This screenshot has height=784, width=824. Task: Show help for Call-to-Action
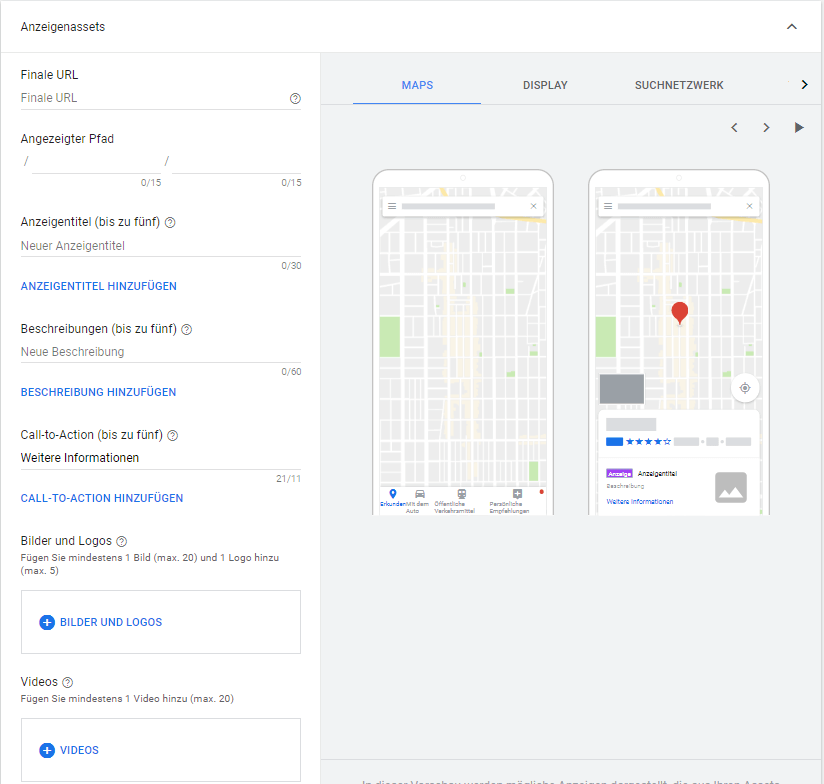pyautogui.click(x=173, y=436)
